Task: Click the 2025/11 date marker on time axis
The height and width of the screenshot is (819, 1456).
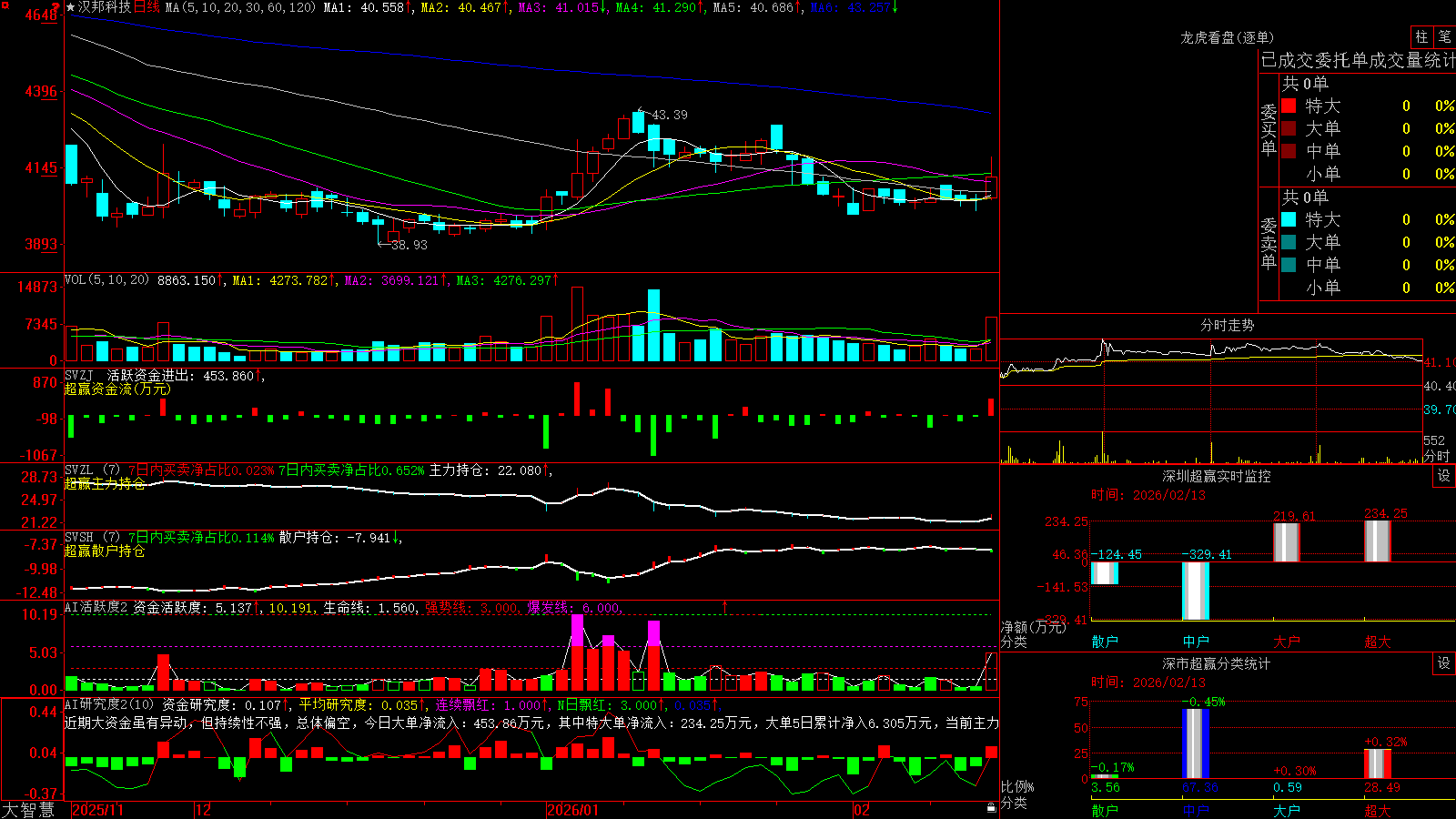Action: pos(97,810)
